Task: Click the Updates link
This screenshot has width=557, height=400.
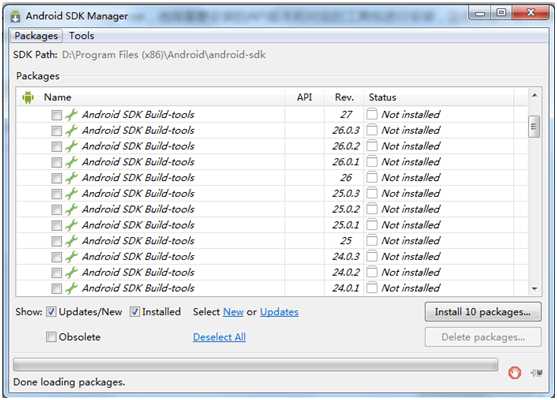Action: [279, 312]
